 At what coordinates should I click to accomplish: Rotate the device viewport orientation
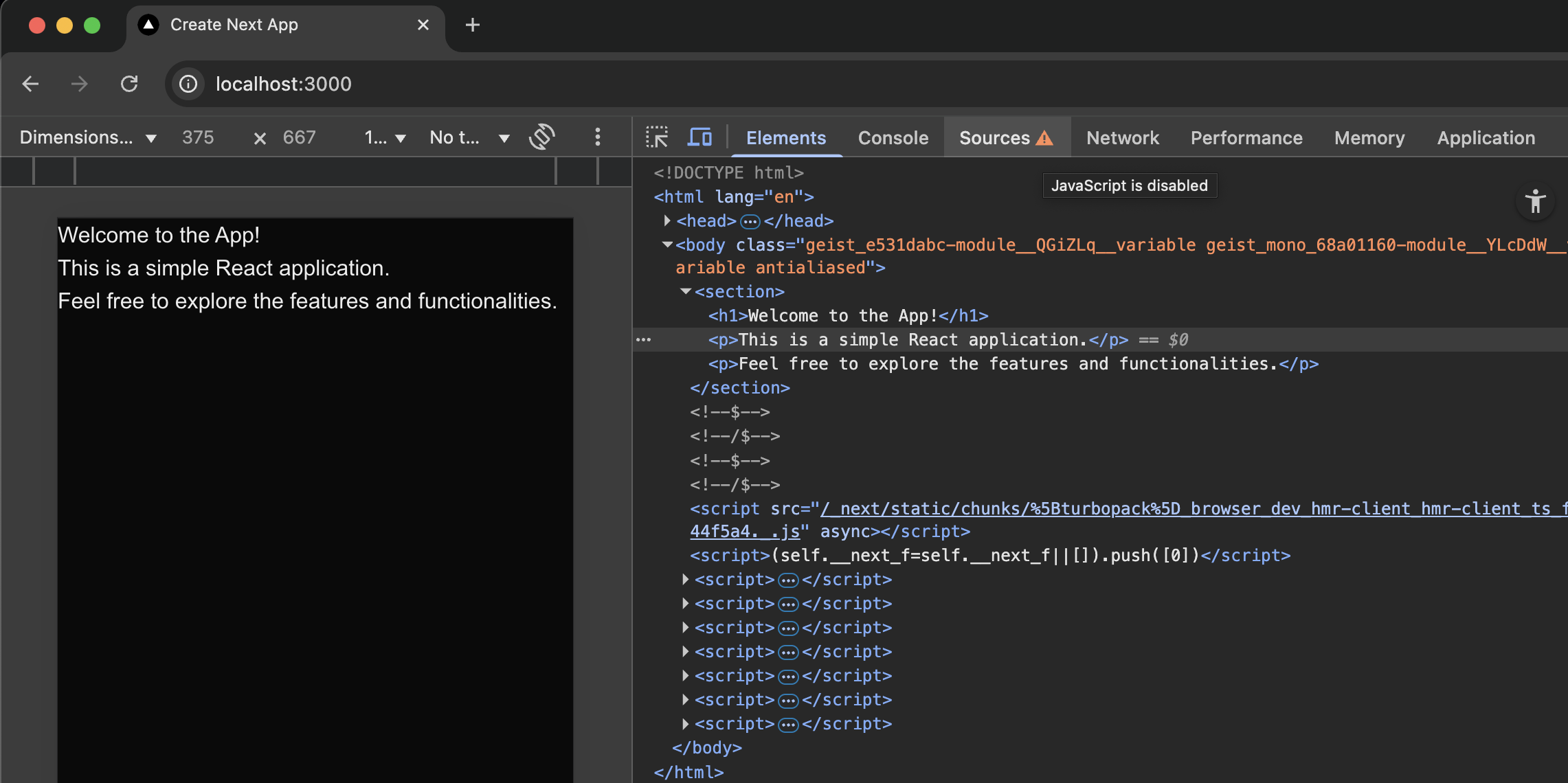[542, 137]
